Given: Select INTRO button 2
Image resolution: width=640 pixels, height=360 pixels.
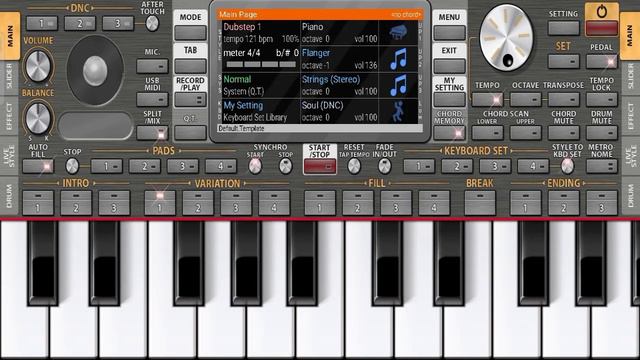Looking at the screenshot, I should click(x=76, y=203).
